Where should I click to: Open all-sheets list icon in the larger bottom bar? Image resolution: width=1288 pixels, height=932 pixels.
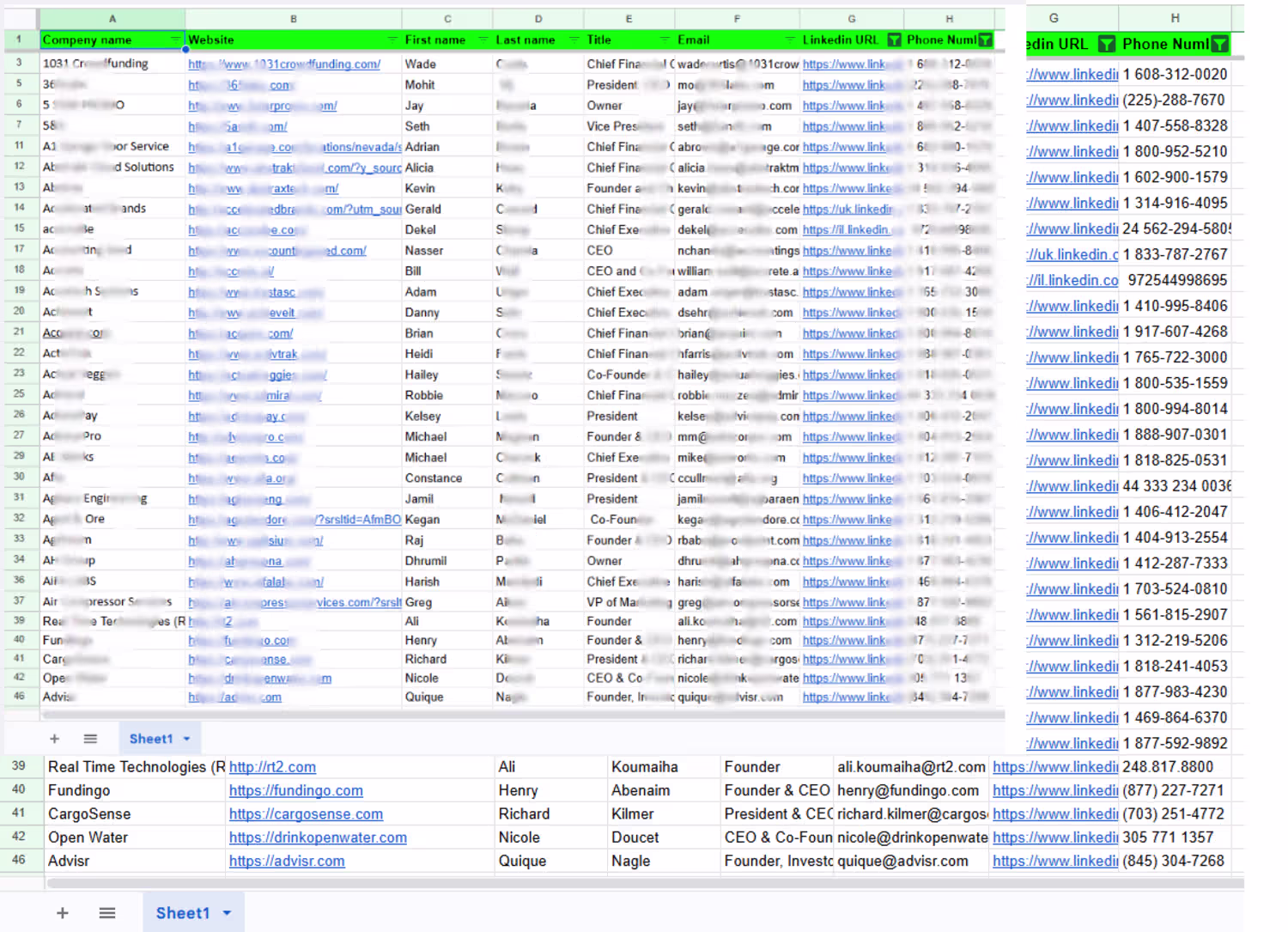click(x=107, y=913)
